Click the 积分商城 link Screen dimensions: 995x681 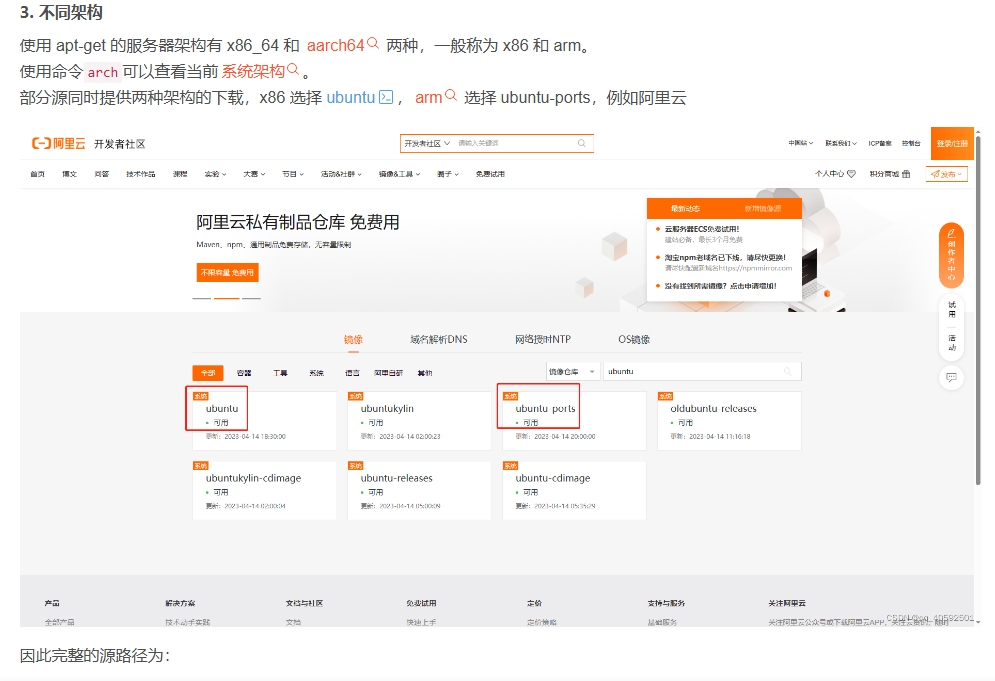tap(884, 174)
